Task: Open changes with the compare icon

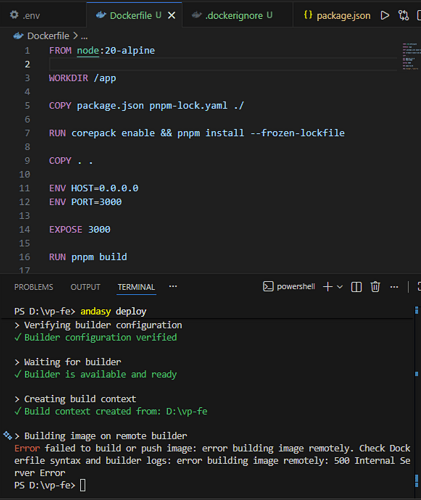Action: pos(403,15)
